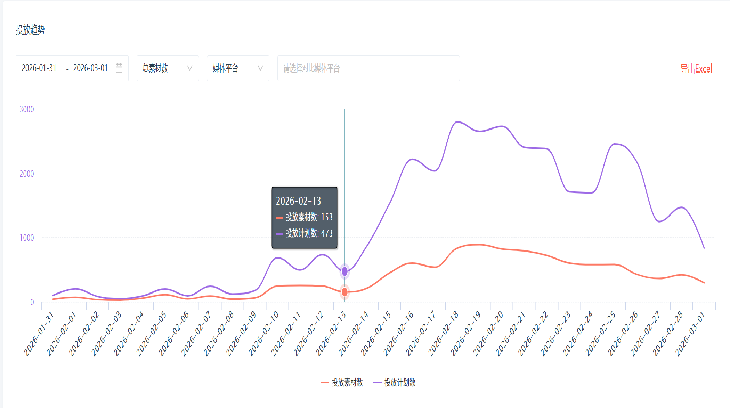Open the first filter dropdown after dates
Viewport: 730px width, 408px height.
tap(166, 68)
